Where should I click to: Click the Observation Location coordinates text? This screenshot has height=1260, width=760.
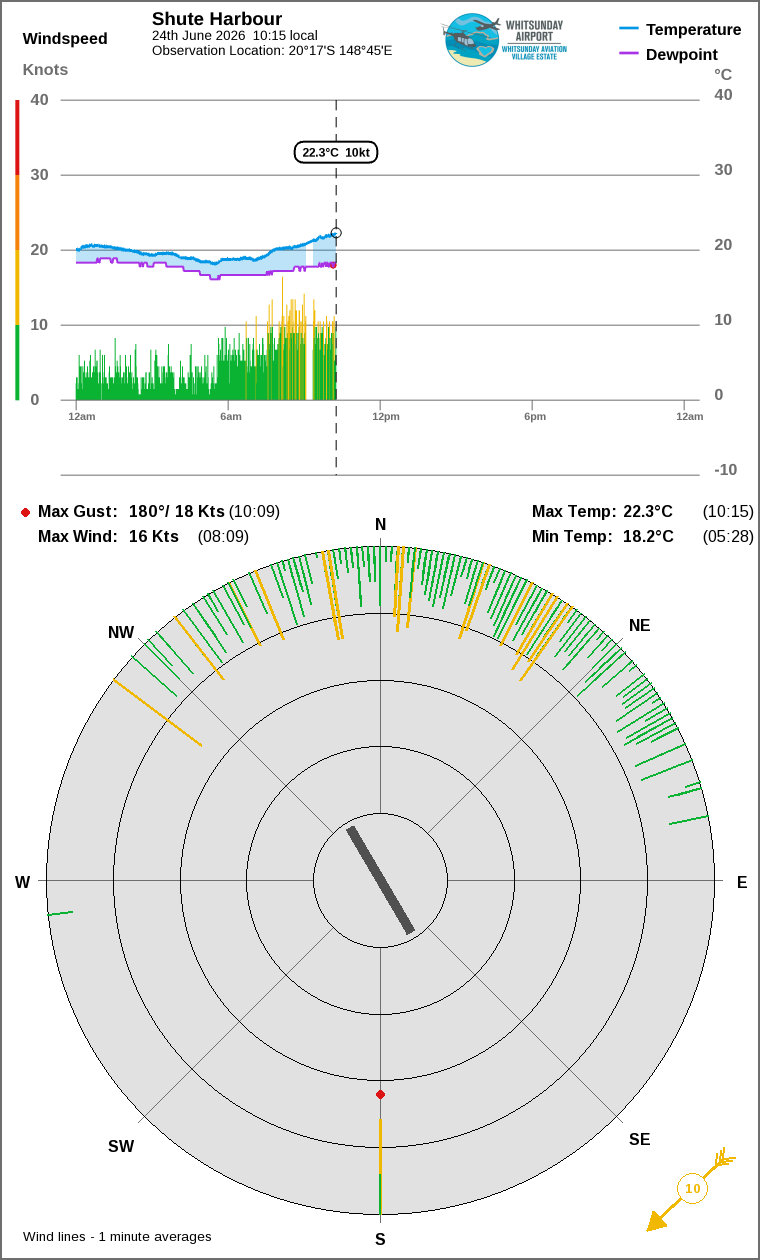[x=272, y=50]
